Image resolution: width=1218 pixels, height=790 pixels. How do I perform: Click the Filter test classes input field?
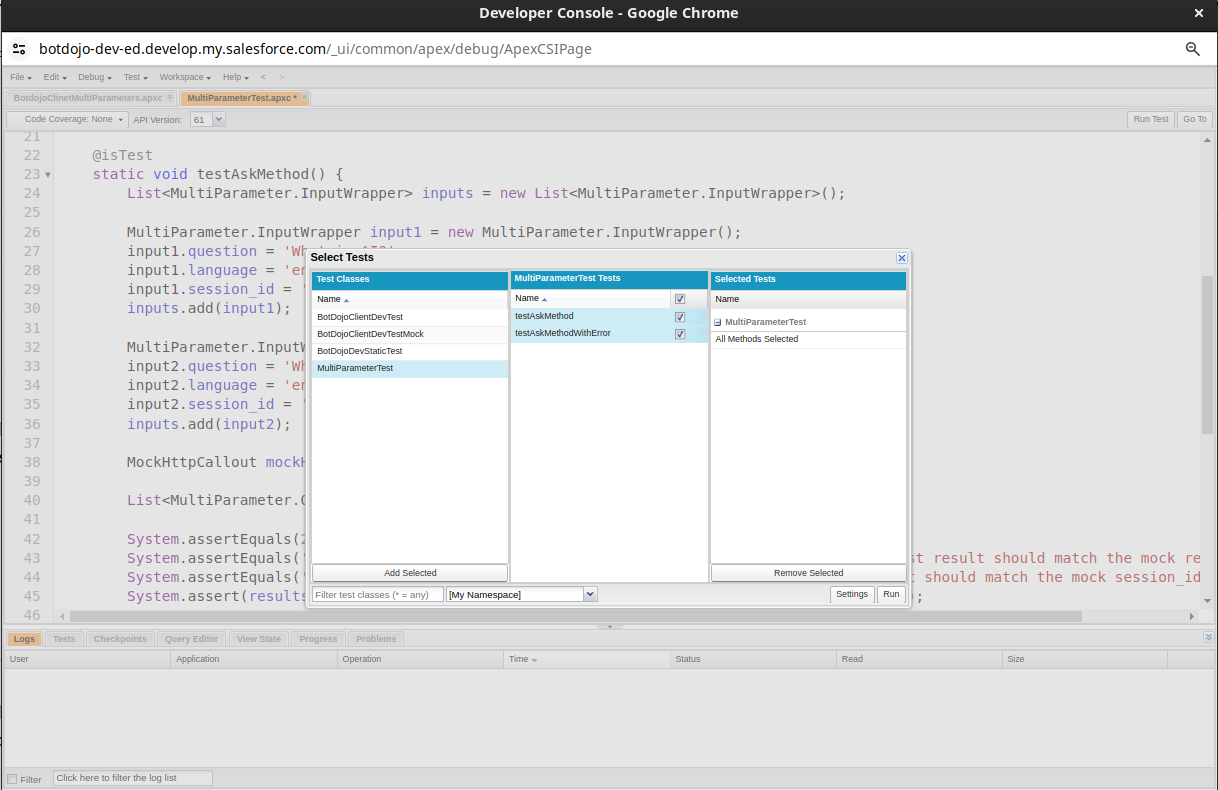click(378, 594)
